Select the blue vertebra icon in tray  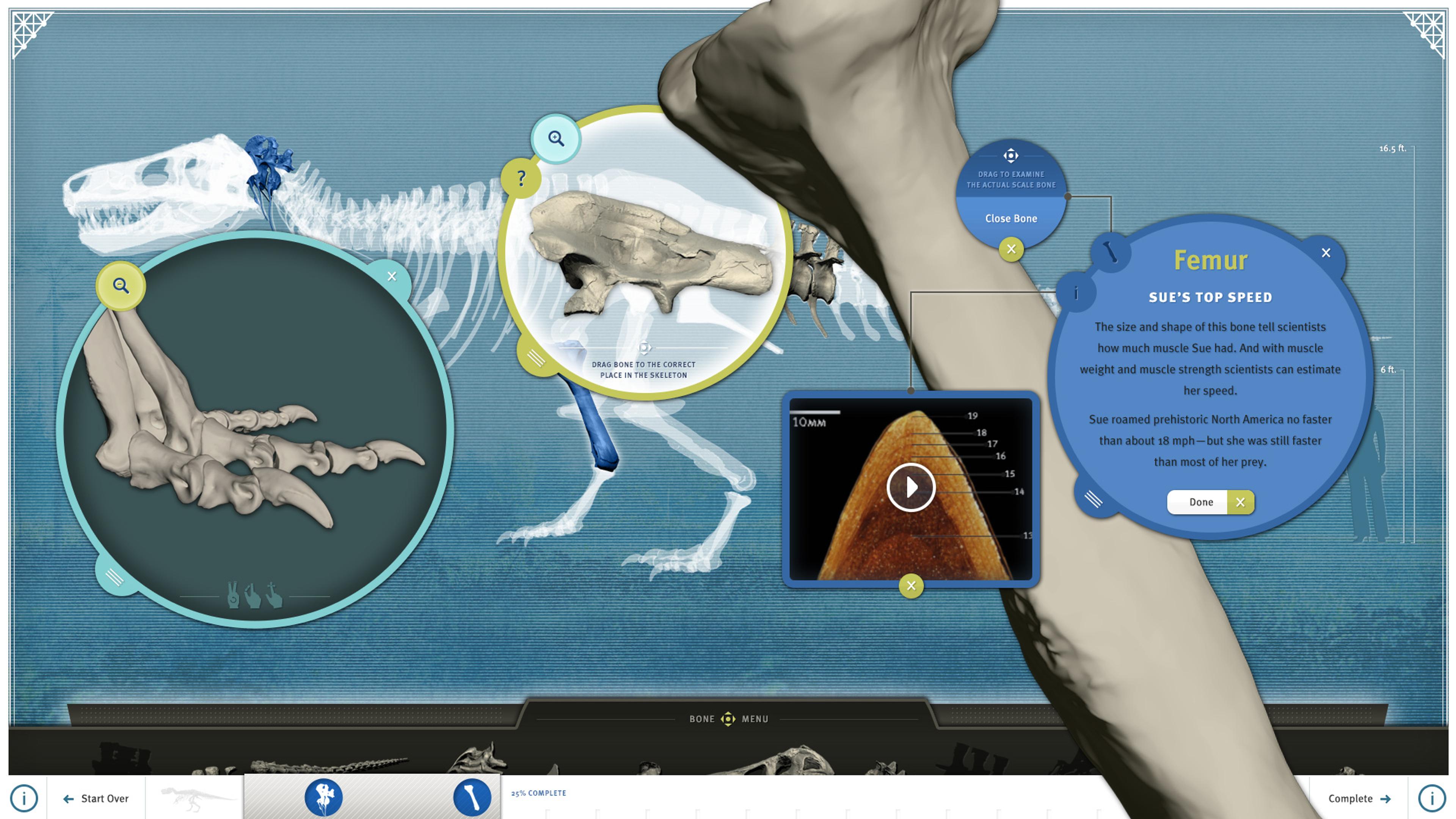pos(323,797)
